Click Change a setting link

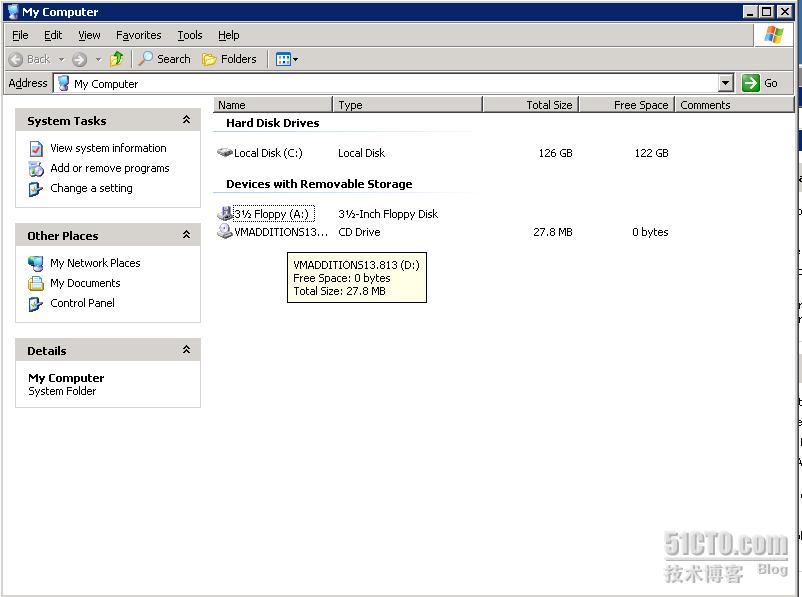(91, 188)
